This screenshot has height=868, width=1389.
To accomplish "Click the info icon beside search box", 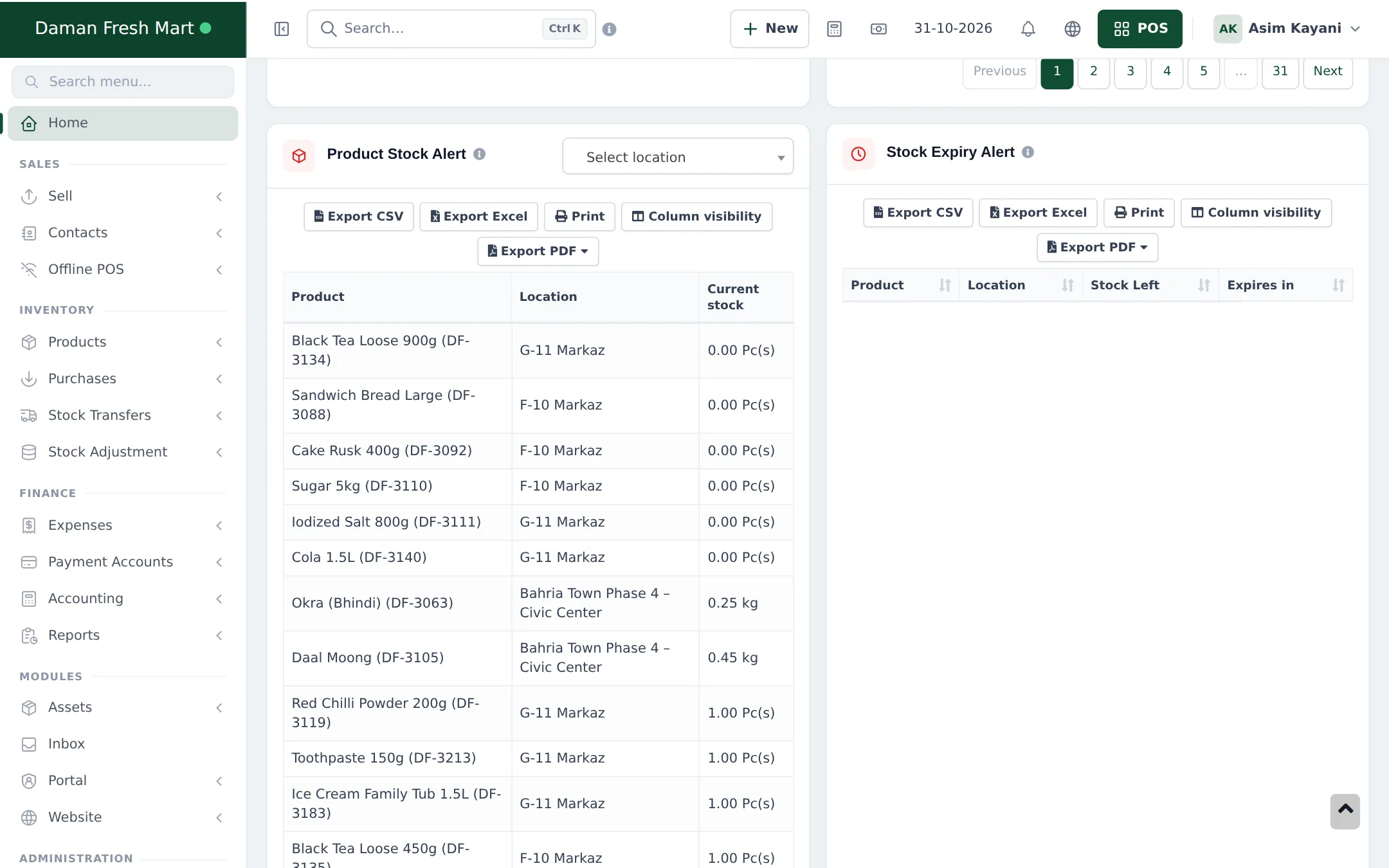I will 610,29.
